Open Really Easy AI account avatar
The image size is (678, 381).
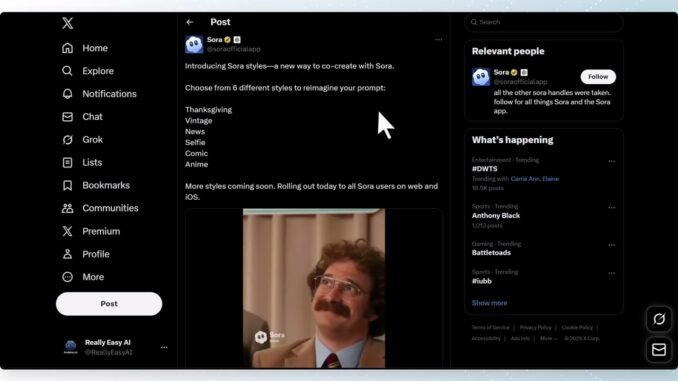click(70, 347)
